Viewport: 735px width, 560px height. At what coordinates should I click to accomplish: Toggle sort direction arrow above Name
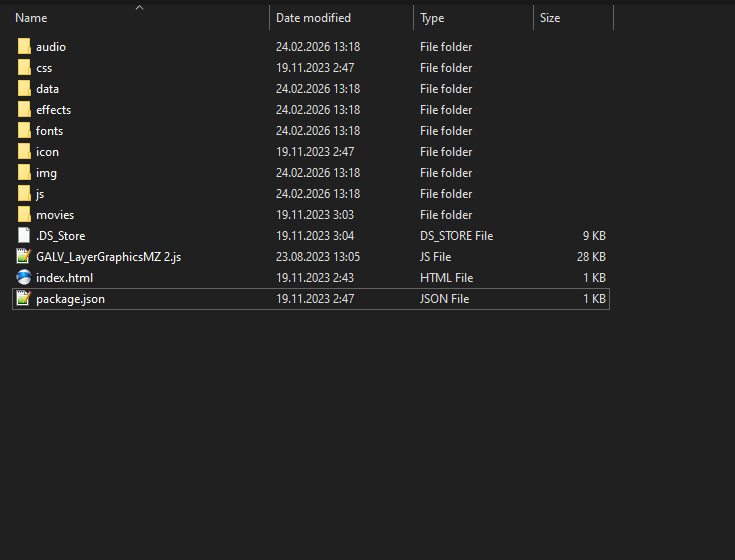[x=139, y=8]
